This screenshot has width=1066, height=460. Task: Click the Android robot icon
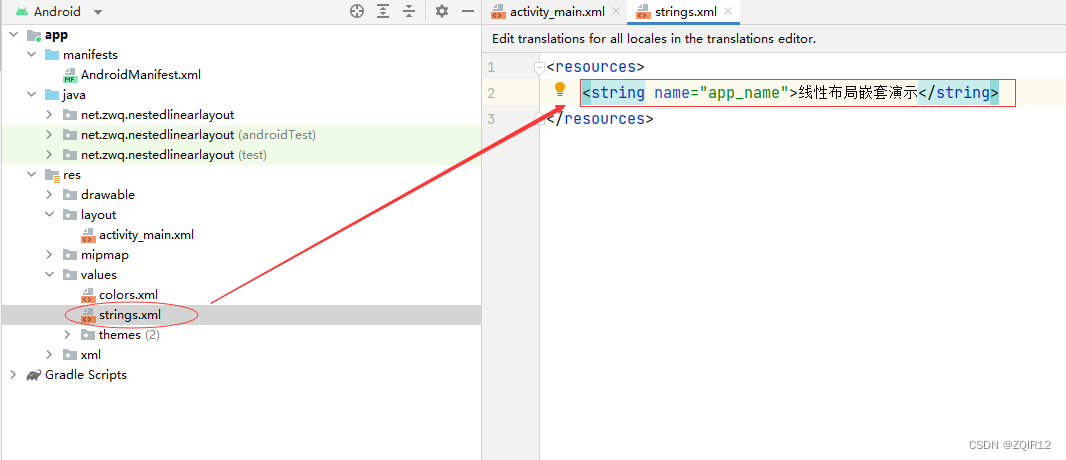tap(22, 12)
